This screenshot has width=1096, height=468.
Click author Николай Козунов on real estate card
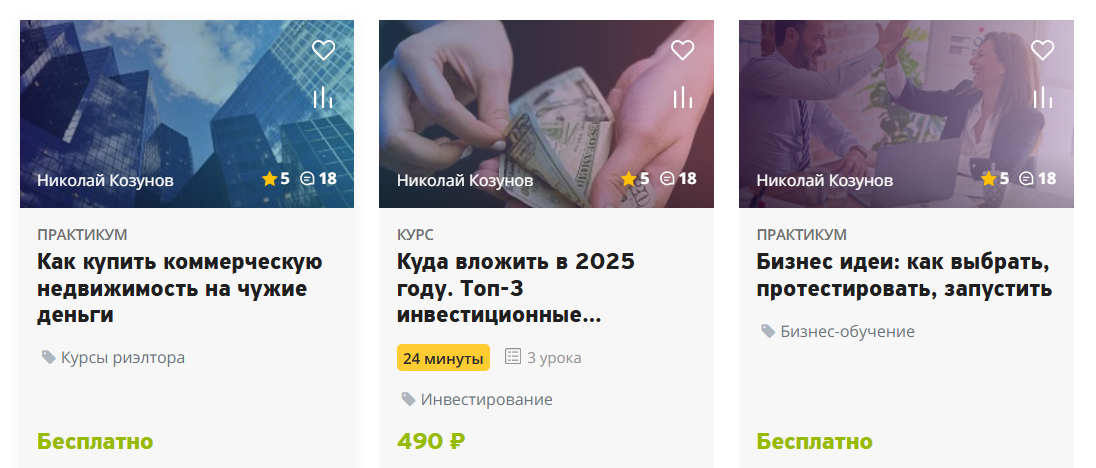click(105, 180)
